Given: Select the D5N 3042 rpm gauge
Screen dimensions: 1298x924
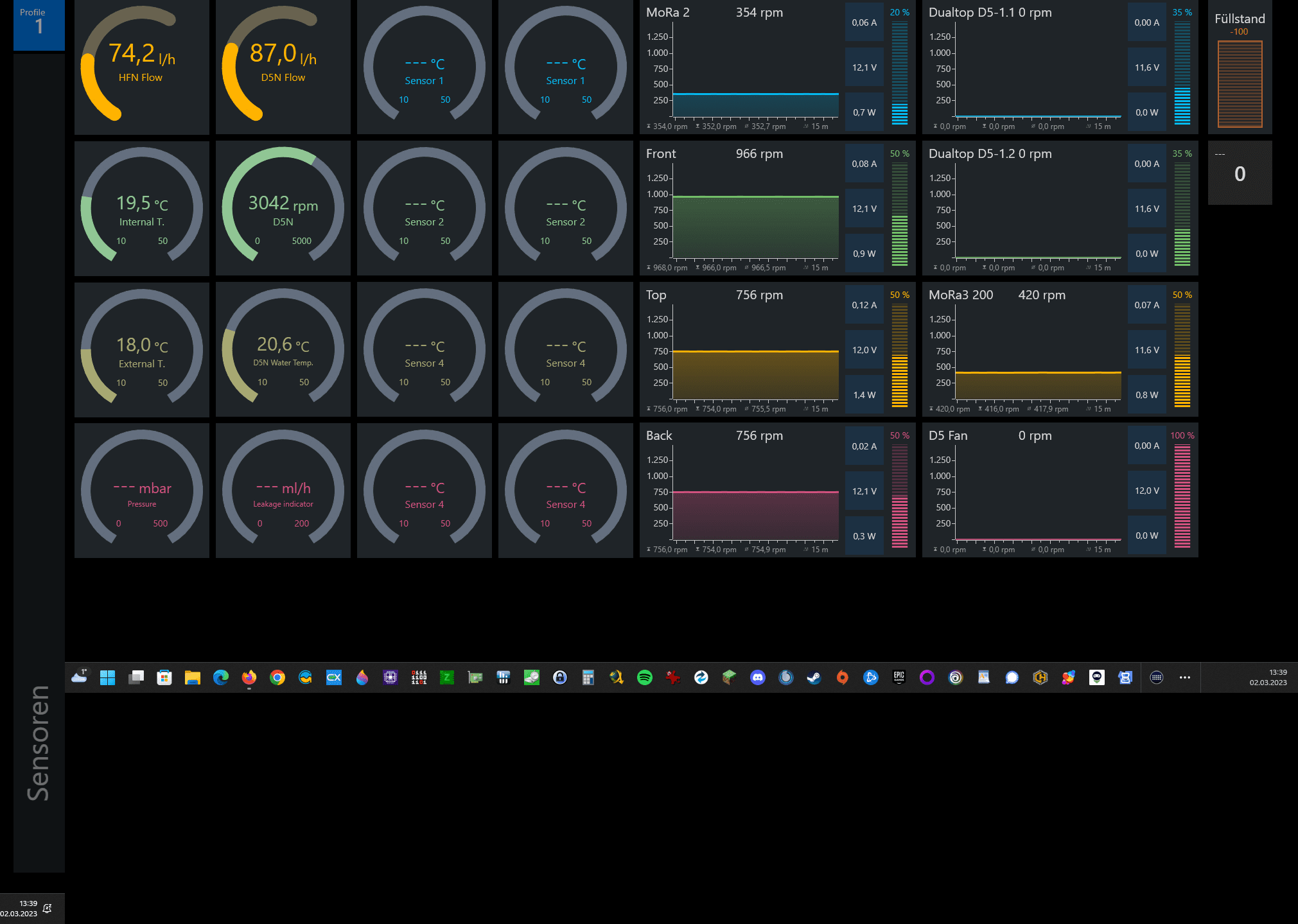Looking at the screenshot, I should coord(283,208).
